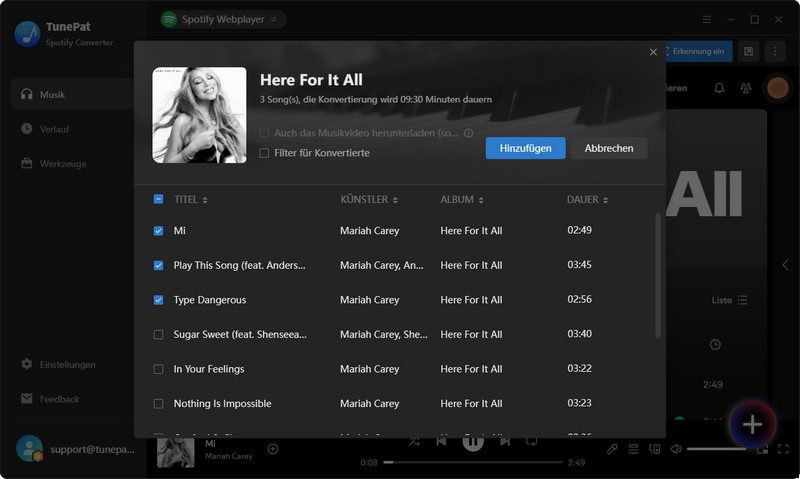Click the Mariah Carey artist in Mi row
The image size is (800, 479).
pyautogui.click(x=369, y=231)
